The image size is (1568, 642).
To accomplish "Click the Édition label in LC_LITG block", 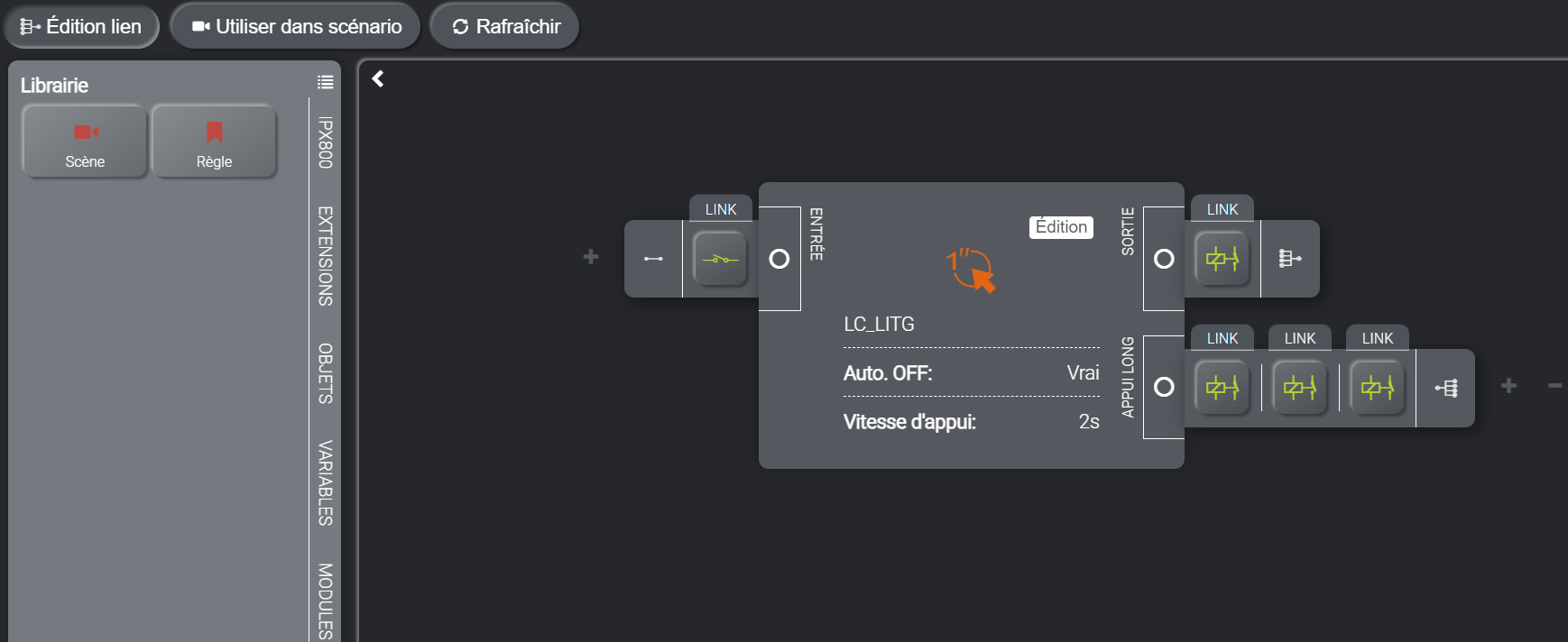I will 1061,227.
